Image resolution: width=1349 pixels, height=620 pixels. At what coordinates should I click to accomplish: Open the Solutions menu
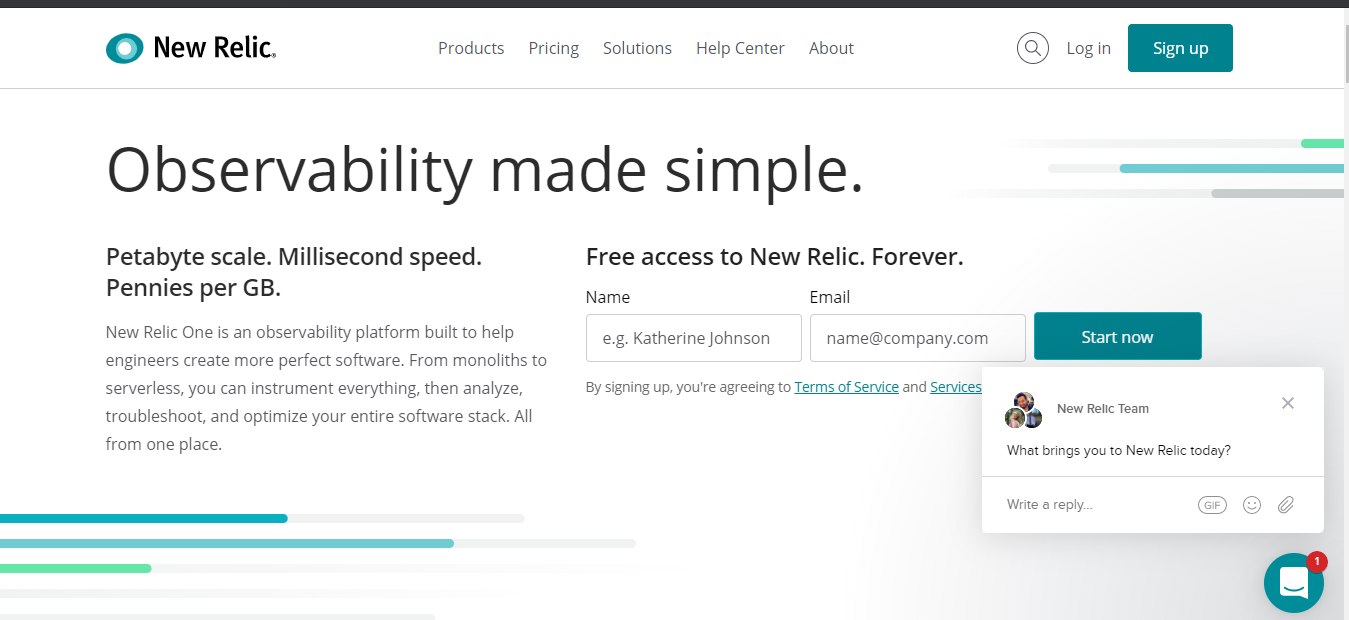point(637,48)
